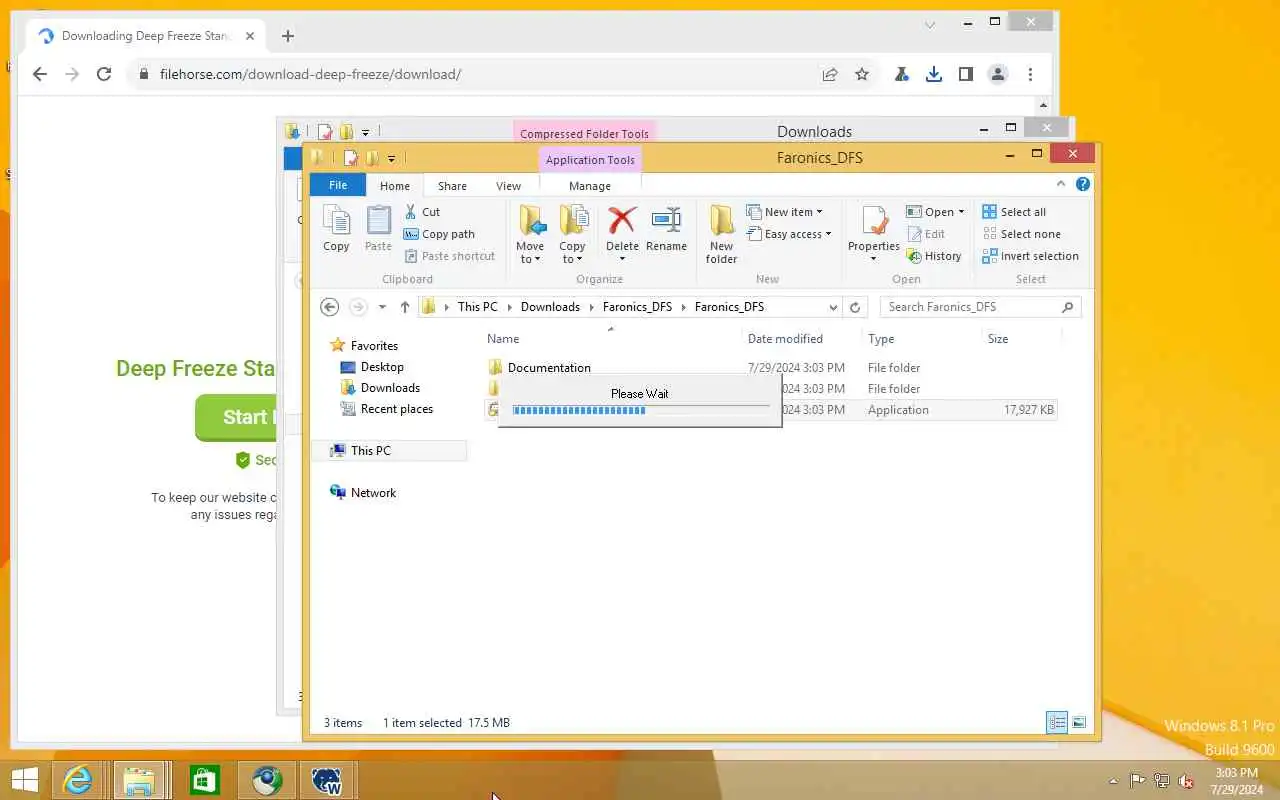Switch to details view in status bar
Image resolution: width=1280 pixels, height=800 pixels.
click(1057, 722)
